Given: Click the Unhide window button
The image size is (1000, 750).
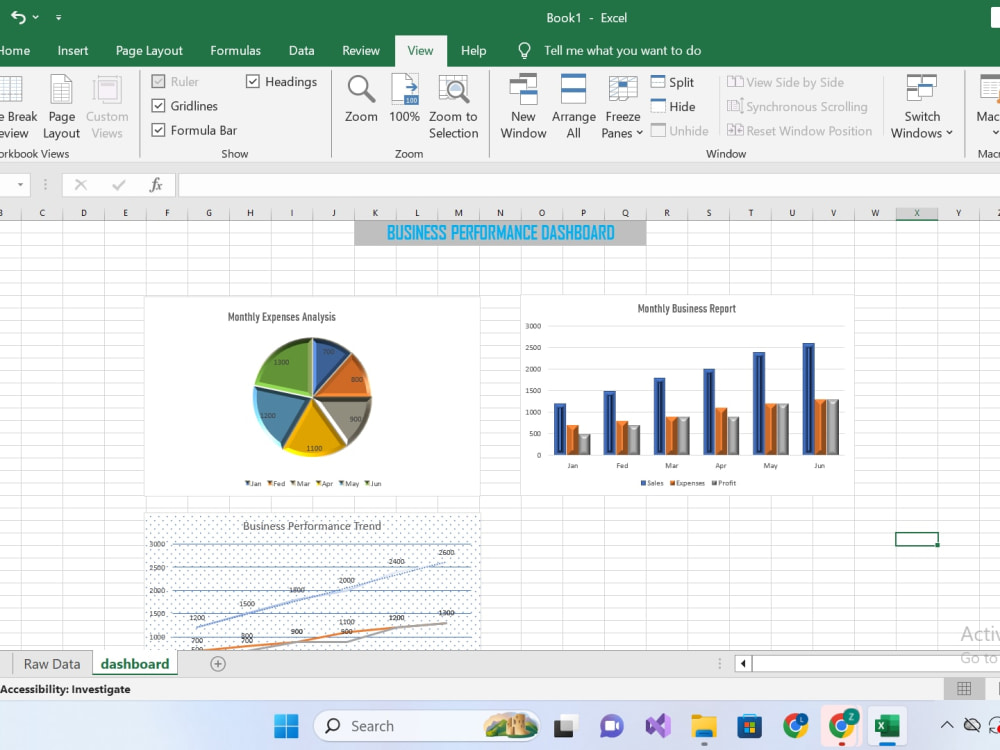Looking at the screenshot, I should [679, 131].
